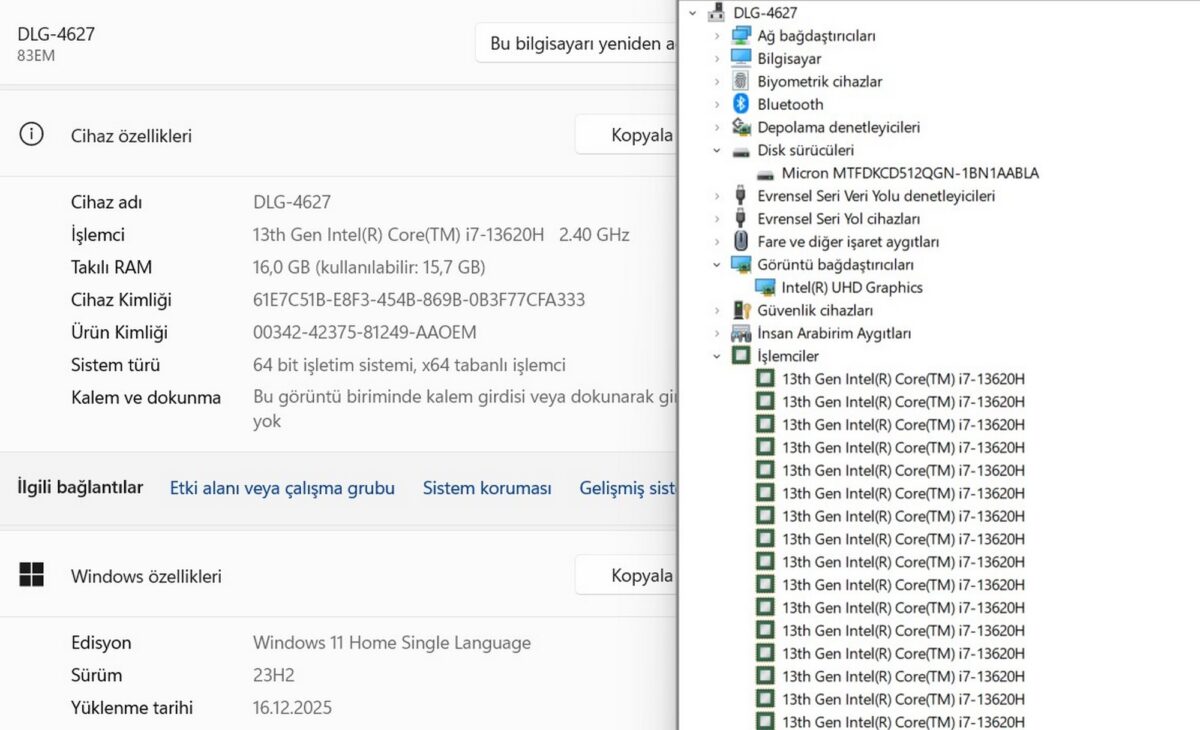Click the RAM value 16,0 GB
Screen dimensions: 1200x730
coord(369,267)
